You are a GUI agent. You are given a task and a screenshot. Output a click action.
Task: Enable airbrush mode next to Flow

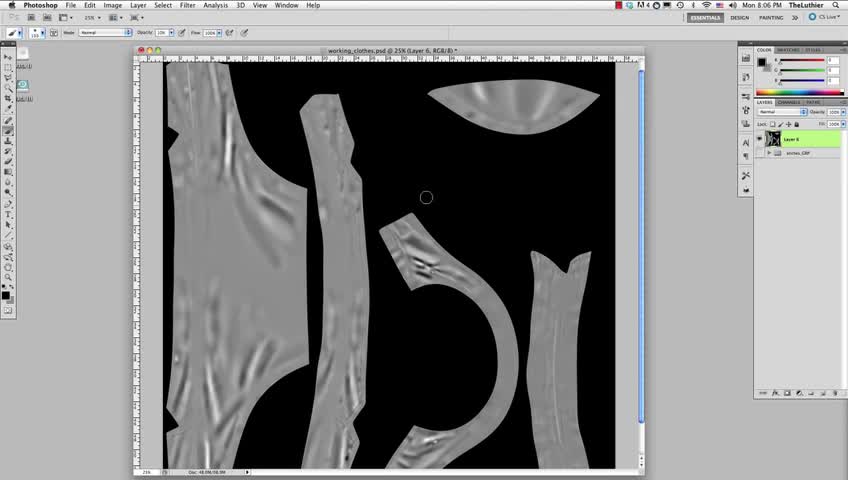point(229,33)
